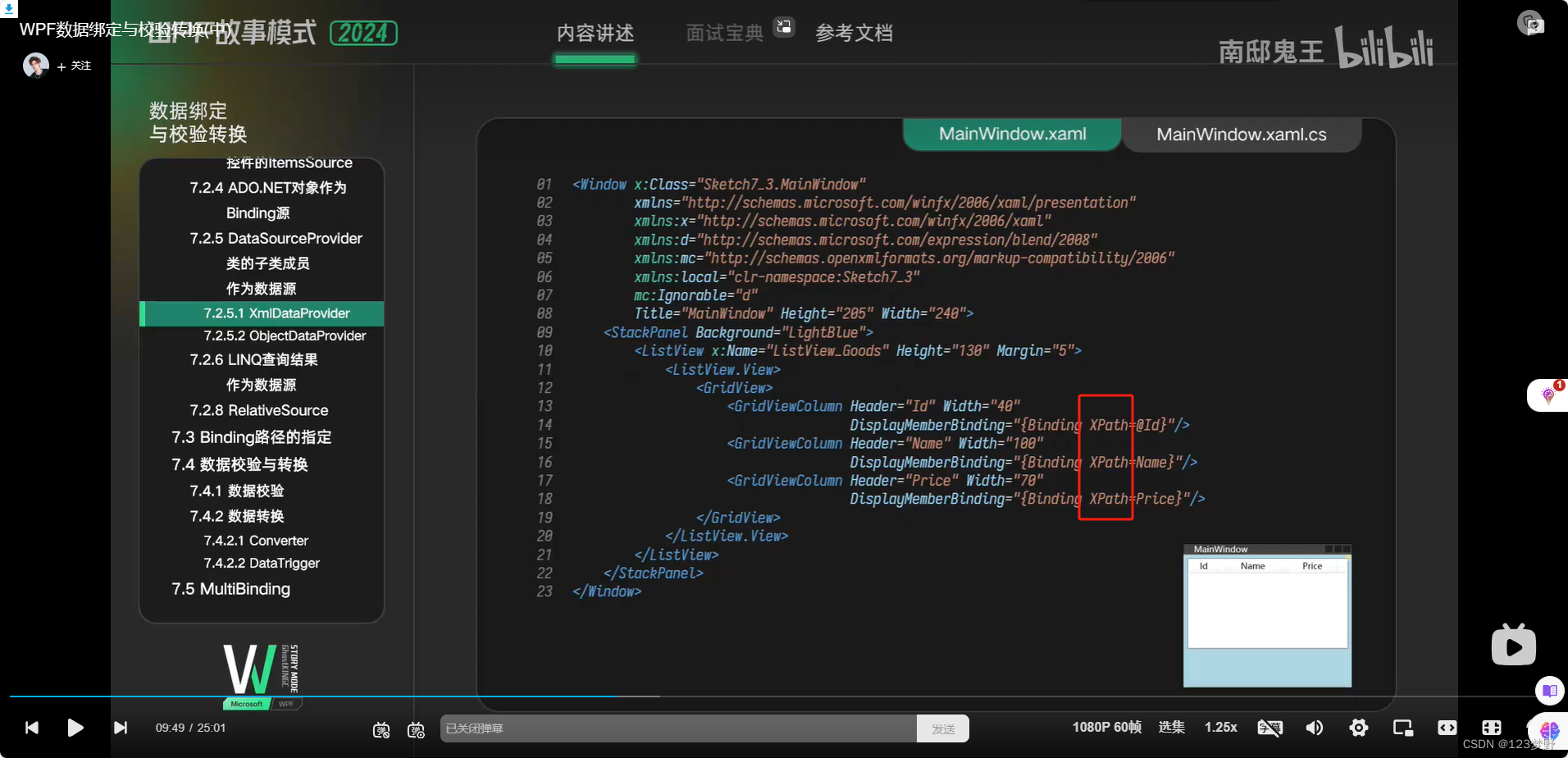Screen dimensions: 1568x758
Task: Click 7.4 数据校验与转换 entry
Action: [239, 464]
